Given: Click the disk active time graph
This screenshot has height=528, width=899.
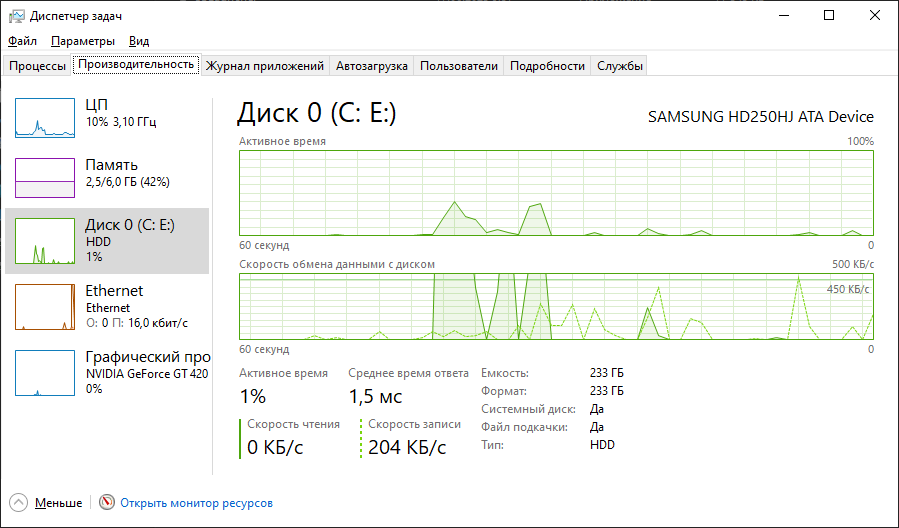Looking at the screenshot, I should click(556, 192).
